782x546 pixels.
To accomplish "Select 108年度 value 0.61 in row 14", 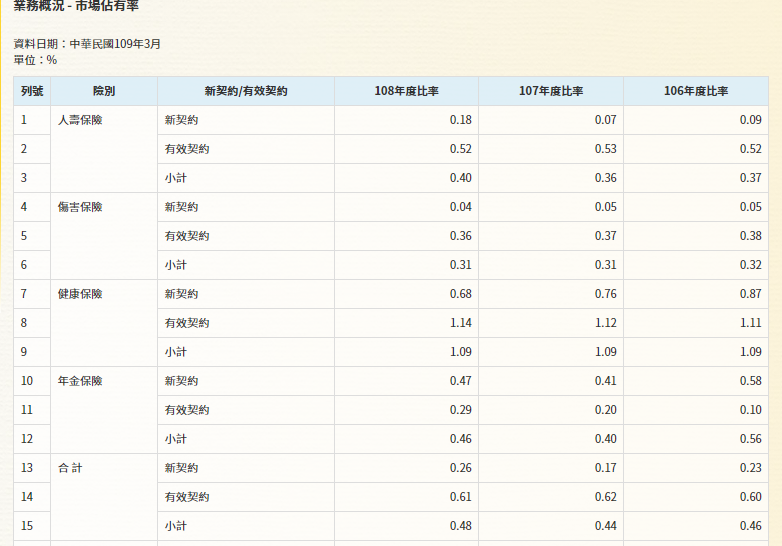I will (x=460, y=497).
